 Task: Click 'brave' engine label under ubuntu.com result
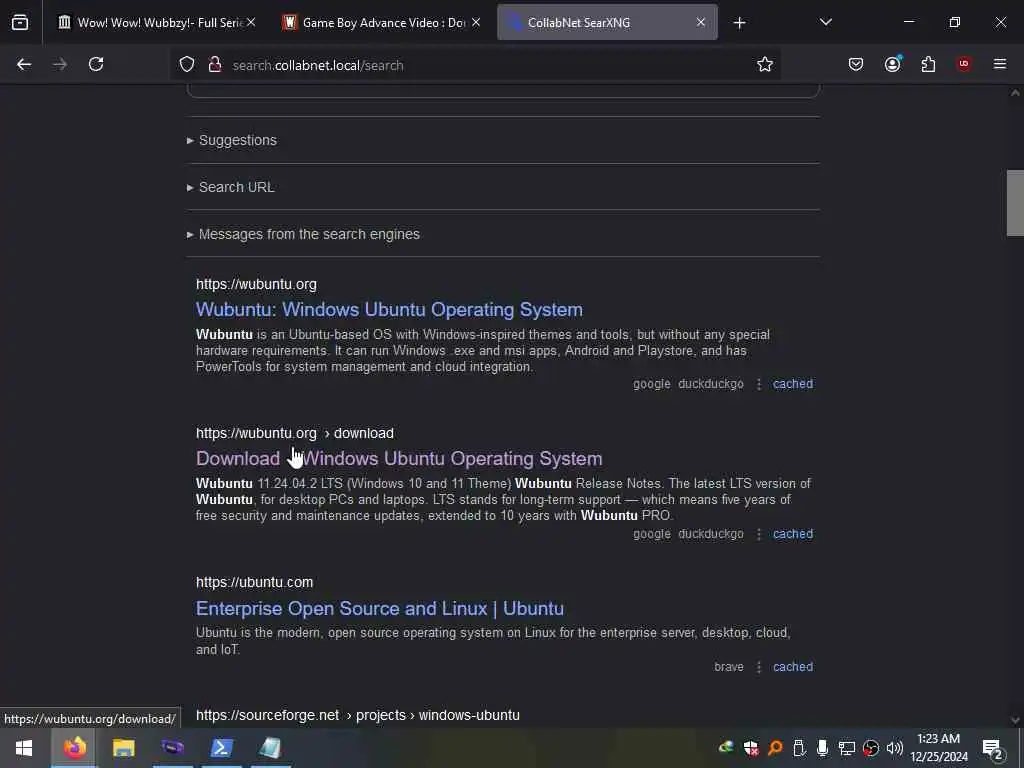tap(729, 667)
